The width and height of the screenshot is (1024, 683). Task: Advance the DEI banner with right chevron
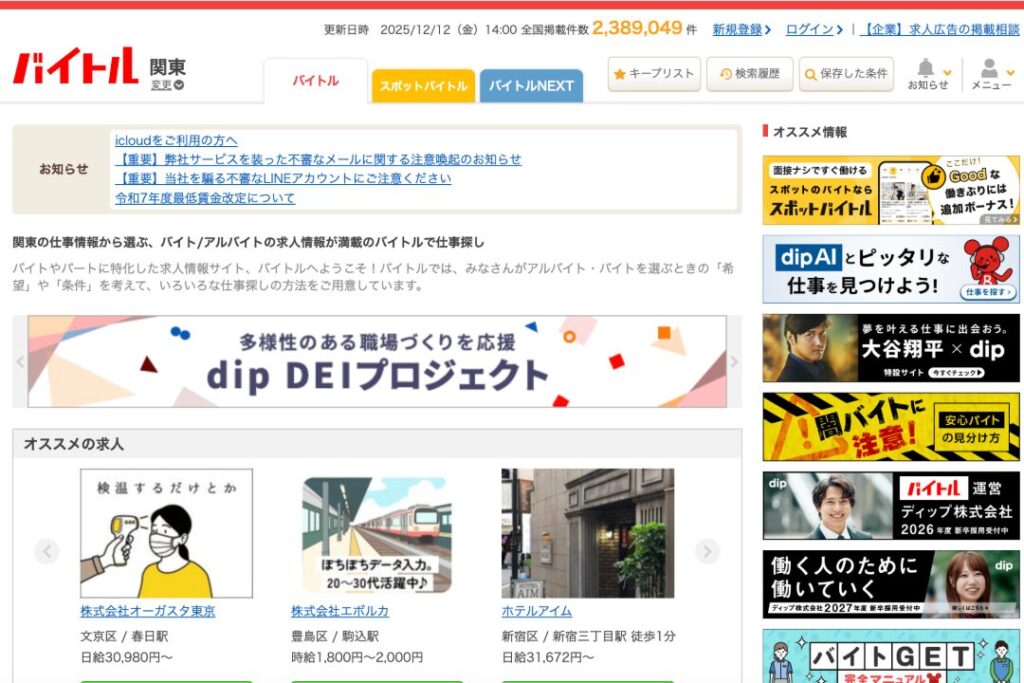pos(734,361)
